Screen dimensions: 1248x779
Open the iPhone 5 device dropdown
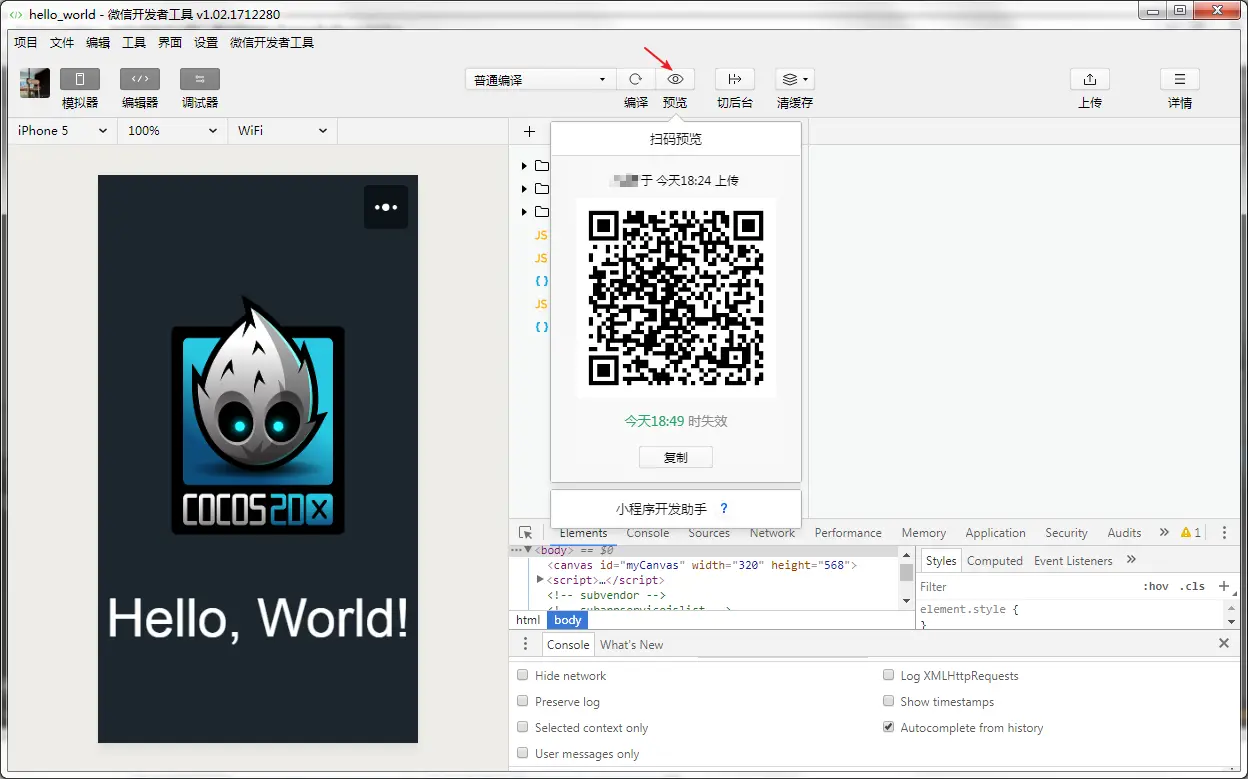[x=62, y=131]
